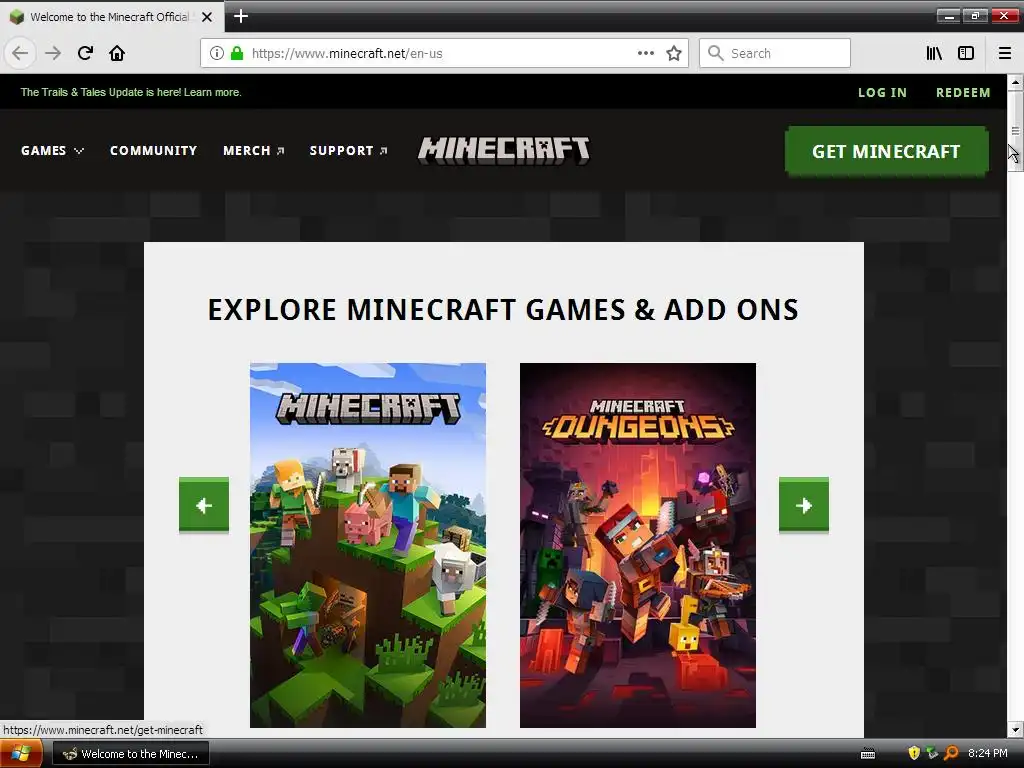This screenshot has width=1024, height=768.
Task: Select the Welcome to the Minec... taskbar button
Action: click(131, 754)
